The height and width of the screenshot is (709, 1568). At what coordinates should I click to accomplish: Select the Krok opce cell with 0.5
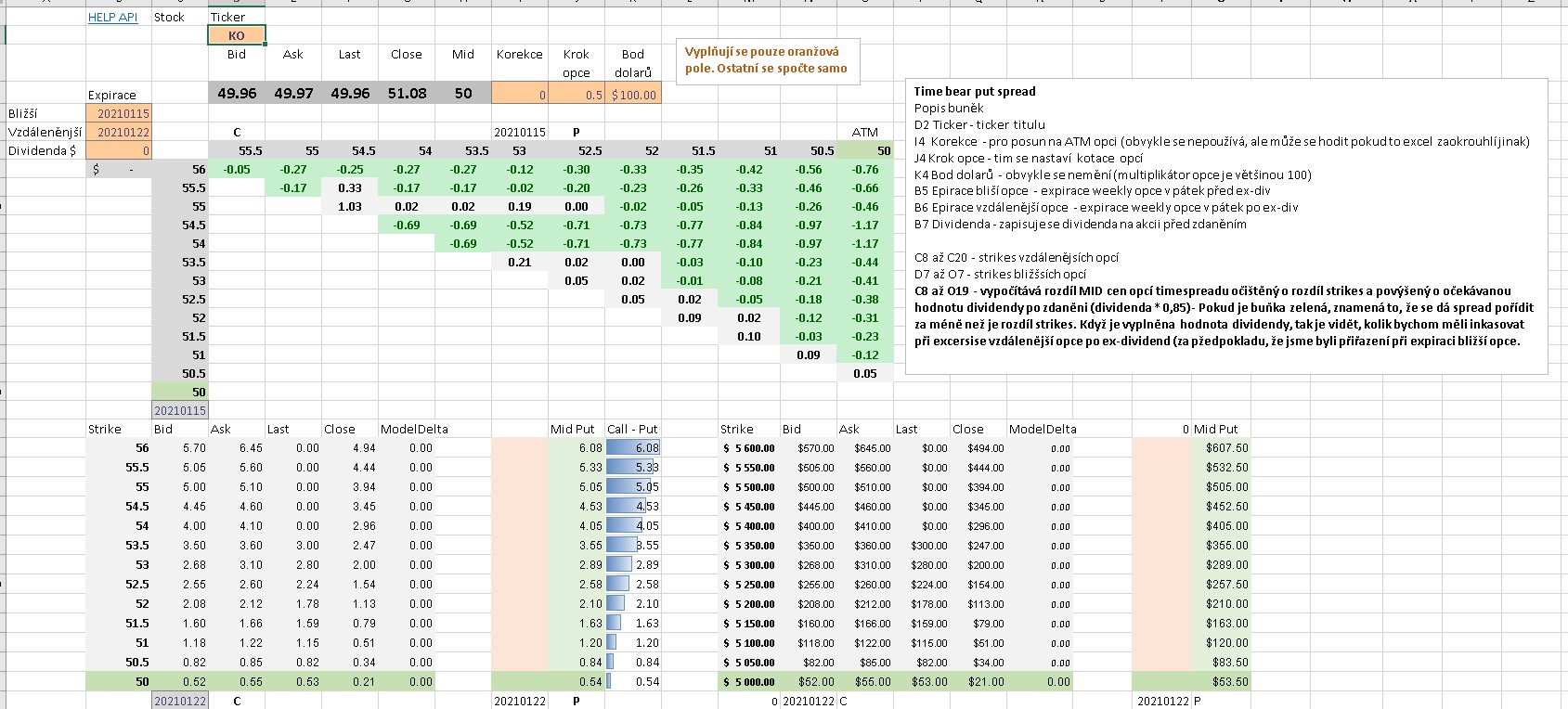[577, 94]
